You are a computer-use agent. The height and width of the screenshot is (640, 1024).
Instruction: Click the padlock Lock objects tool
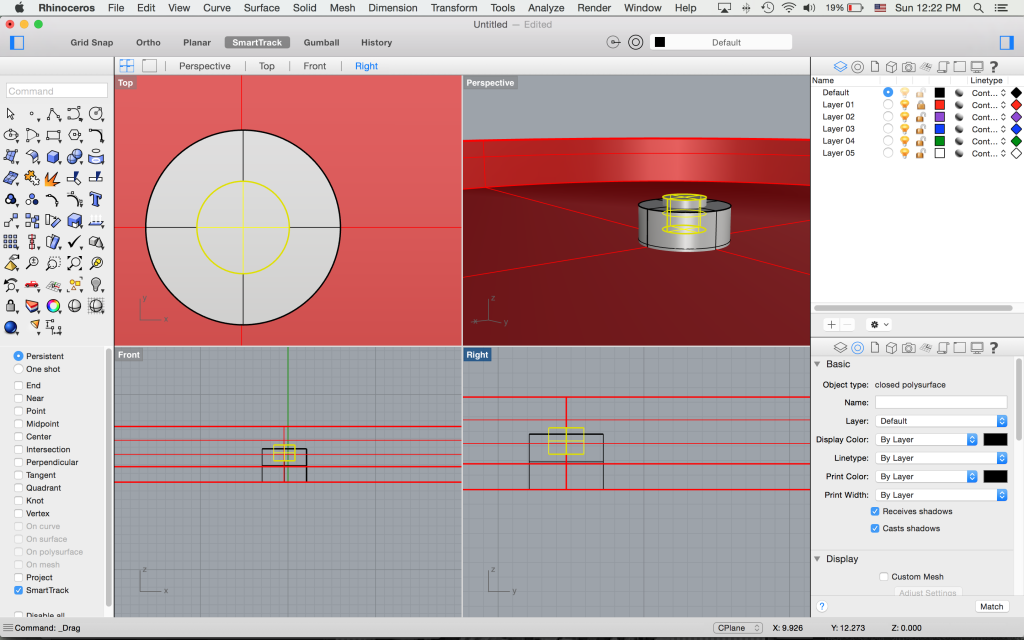pos(10,306)
